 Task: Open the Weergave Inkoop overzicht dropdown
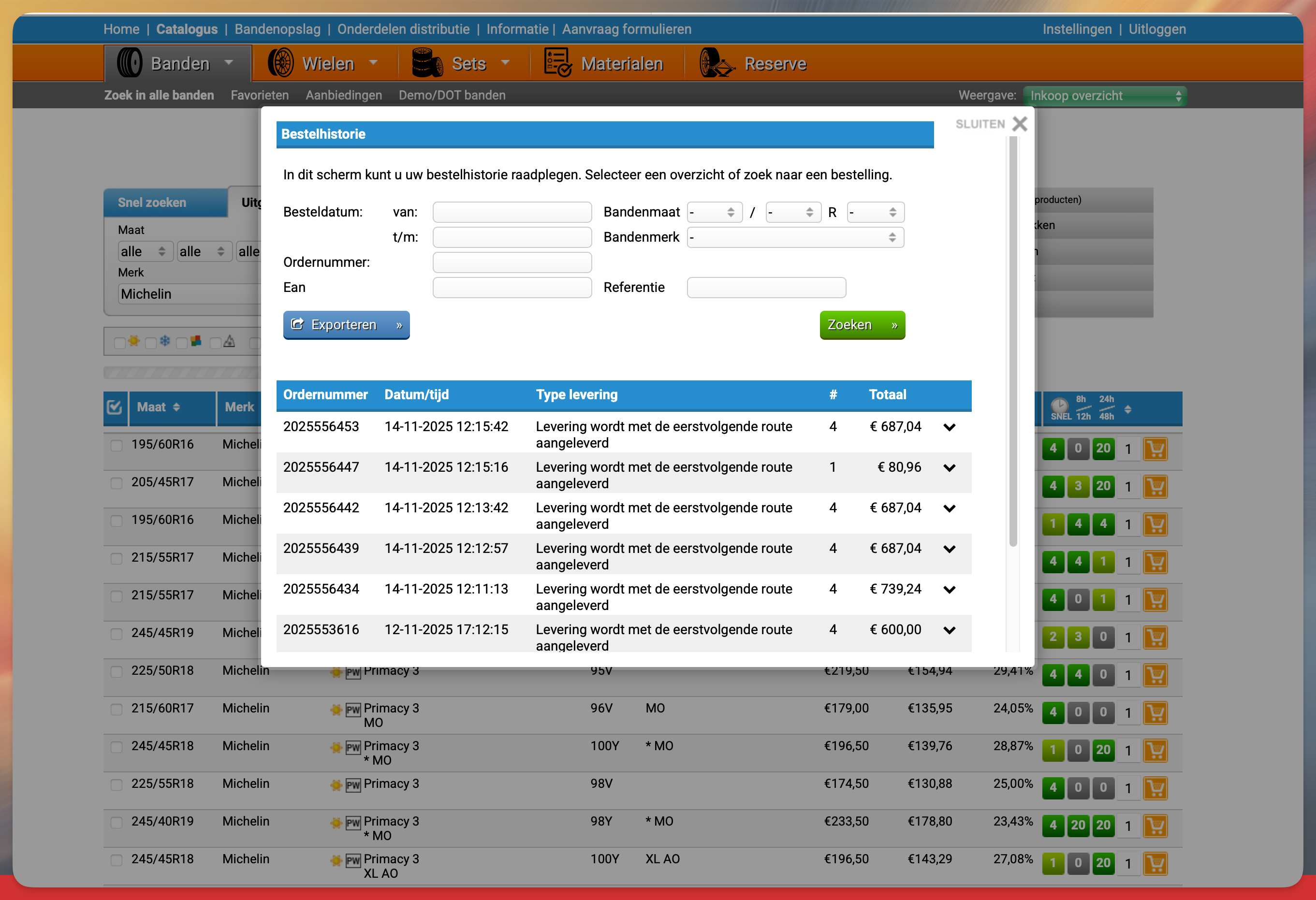pos(1104,96)
